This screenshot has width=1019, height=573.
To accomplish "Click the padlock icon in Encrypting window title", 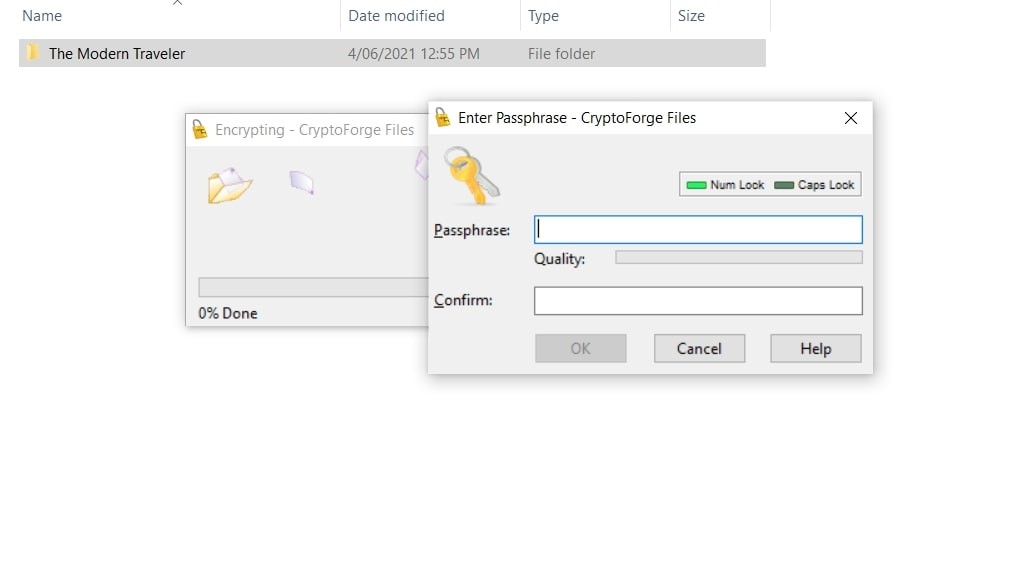I will pyautogui.click(x=200, y=130).
